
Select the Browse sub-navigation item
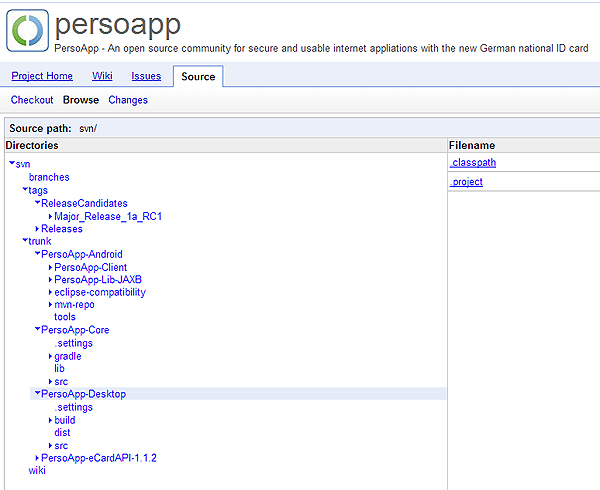pos(81,100)
